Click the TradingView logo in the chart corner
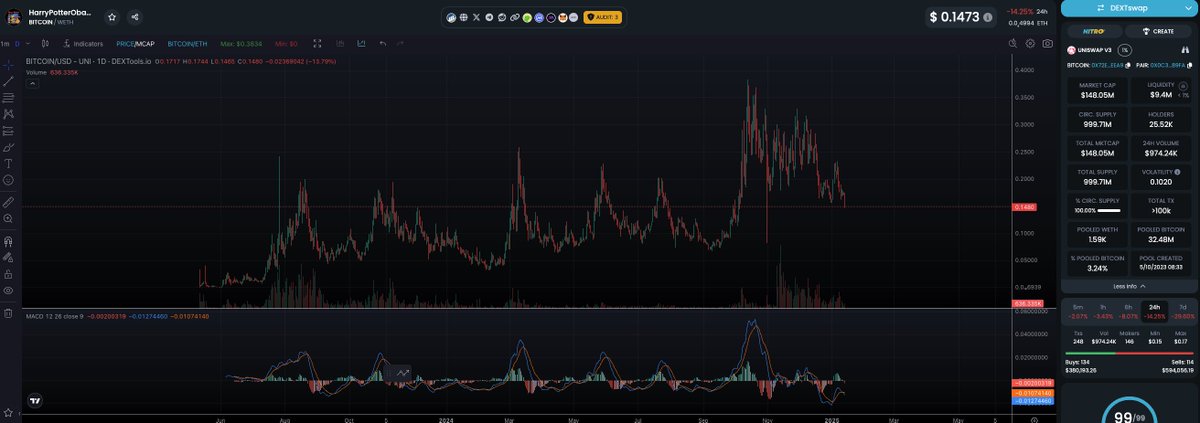 (35, 400)
